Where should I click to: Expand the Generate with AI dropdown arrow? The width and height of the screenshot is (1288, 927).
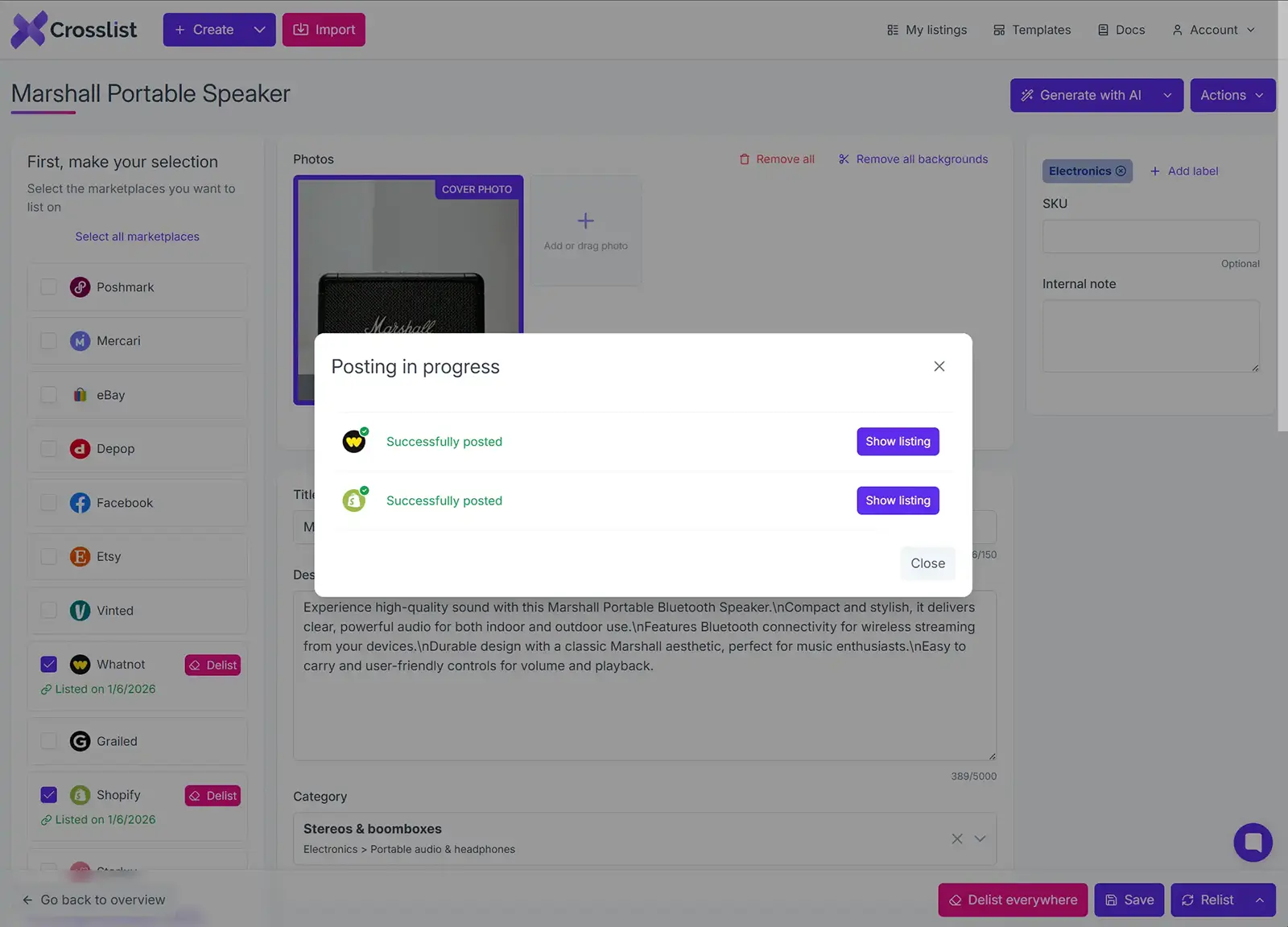(x=1167, y=95)
